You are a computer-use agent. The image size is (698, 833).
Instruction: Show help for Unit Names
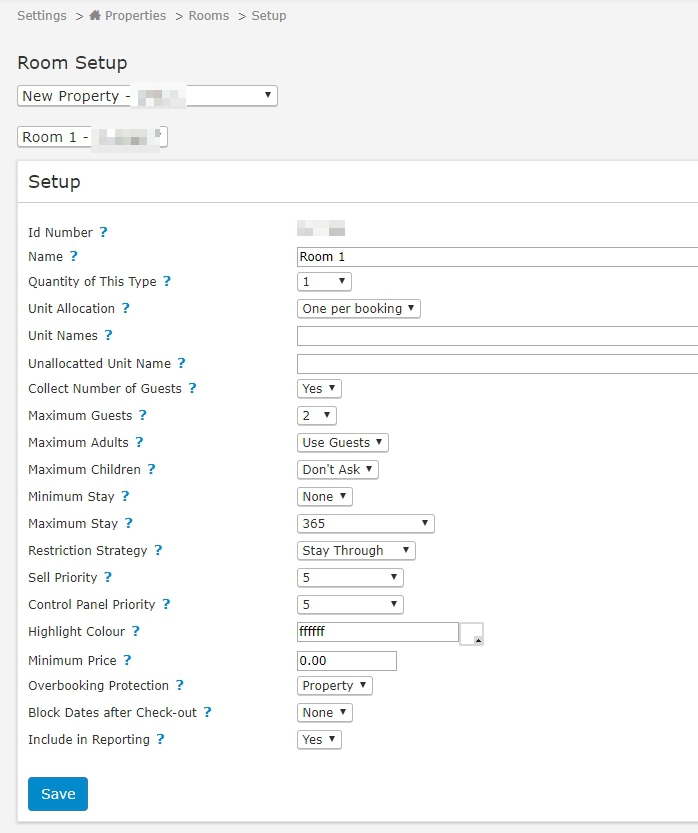[108, 335]
